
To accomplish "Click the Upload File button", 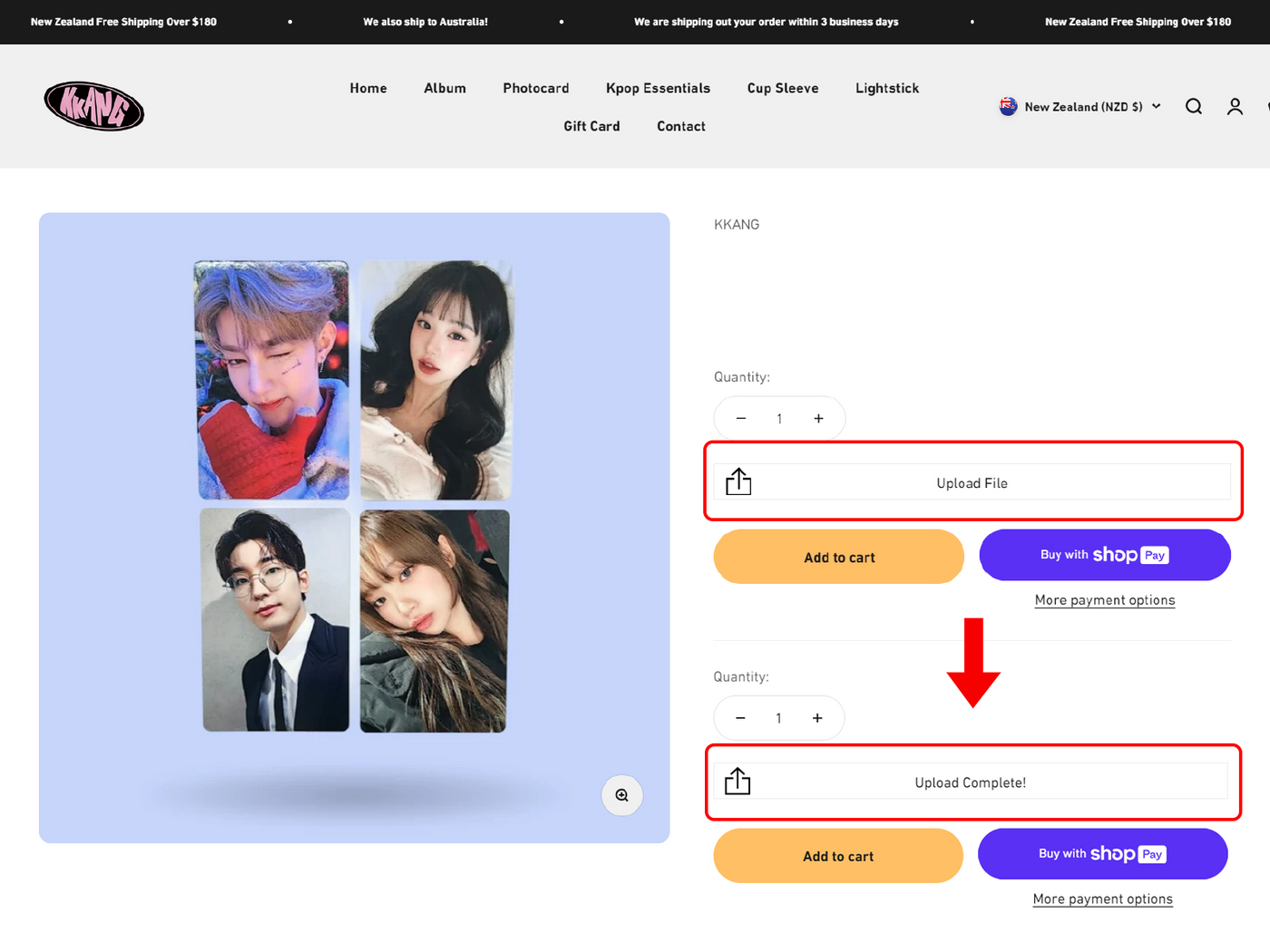I will pos(972,482).
